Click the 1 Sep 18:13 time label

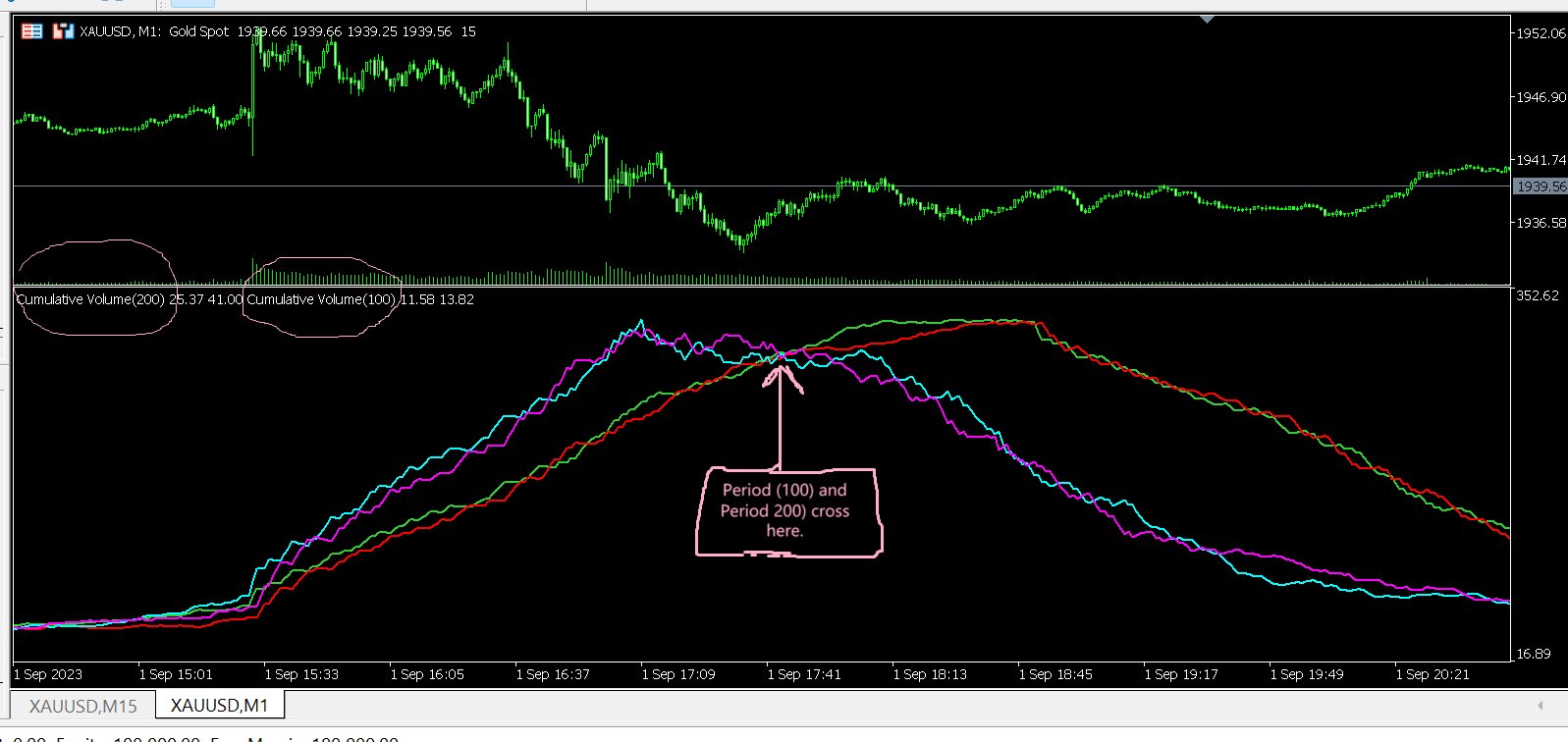[930, 674]
